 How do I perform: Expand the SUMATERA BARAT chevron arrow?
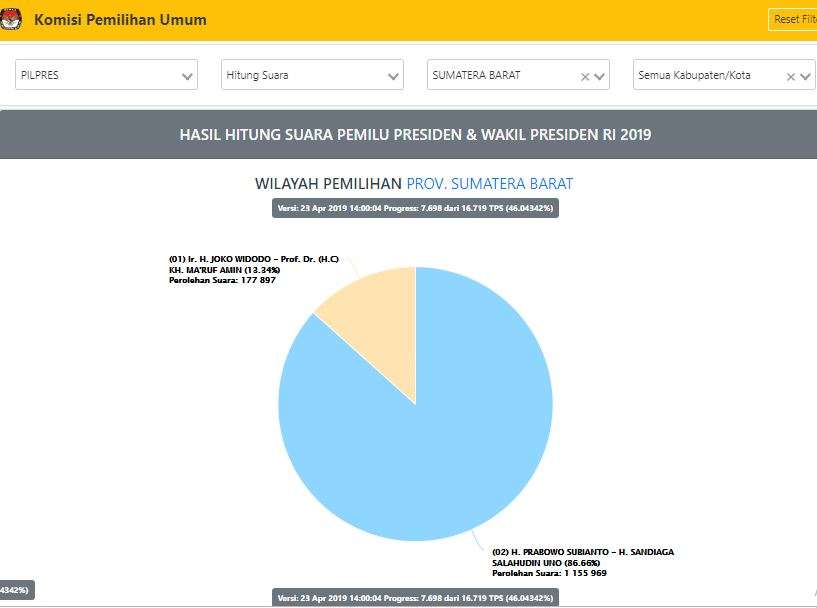[x=599, y=77]
